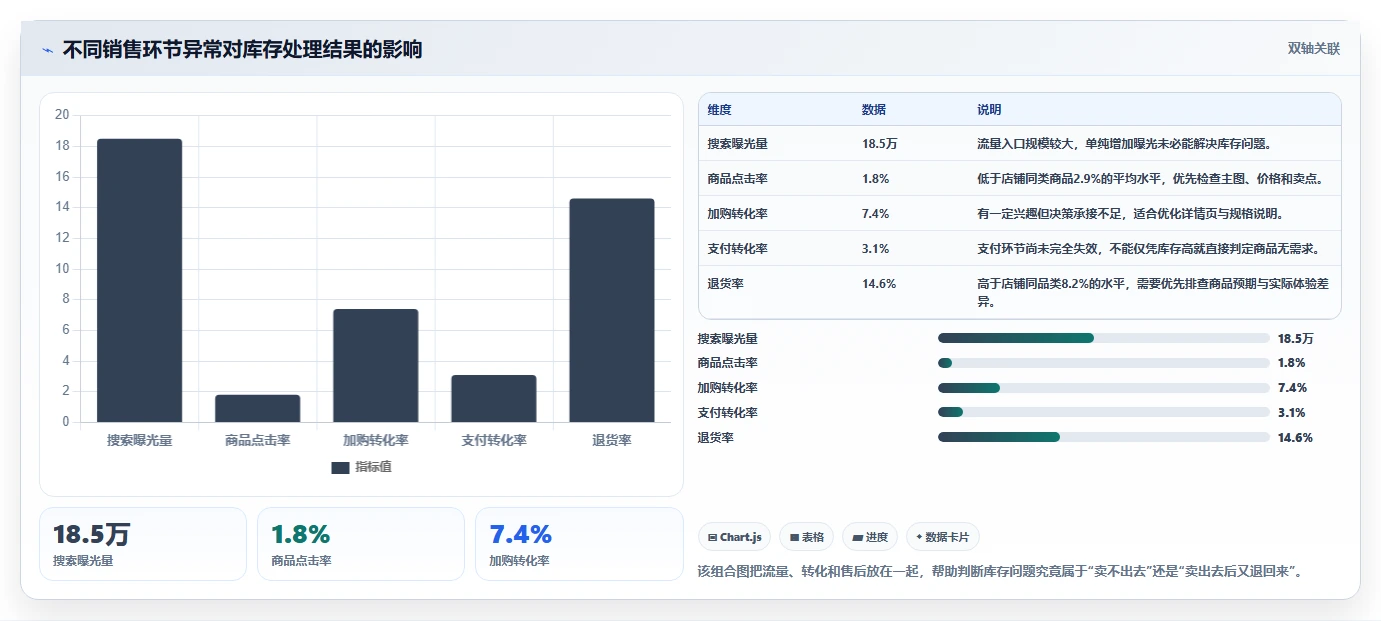Click the 7.4% value in the table
The width and height of the screenshot is (1381, 621).
(x=875, y=214)
